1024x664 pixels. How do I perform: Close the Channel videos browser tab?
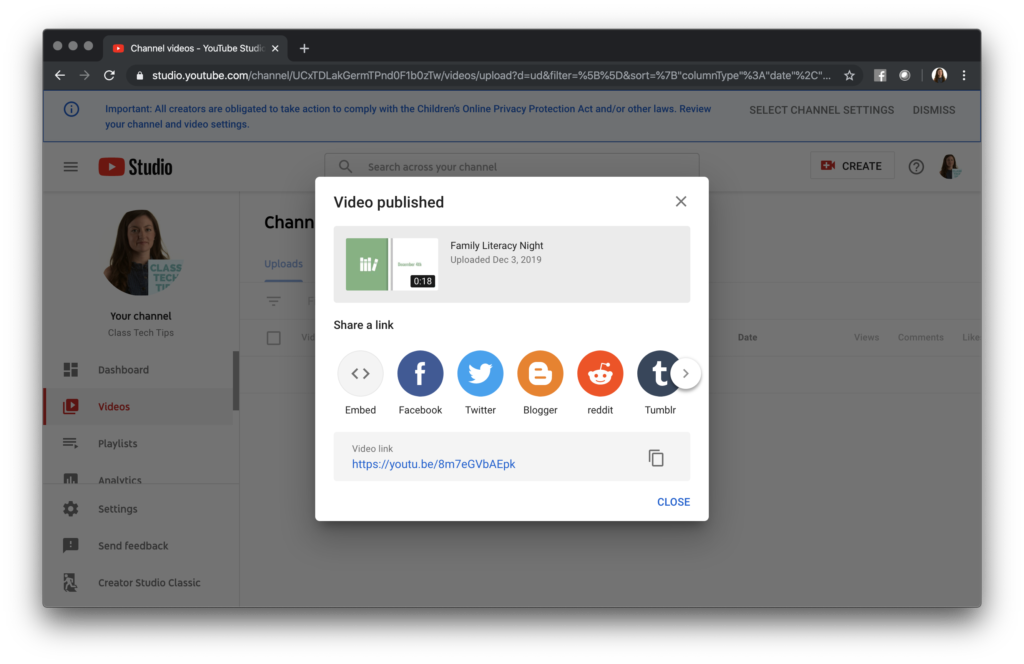pyautogui.click(x=275, y=48)
